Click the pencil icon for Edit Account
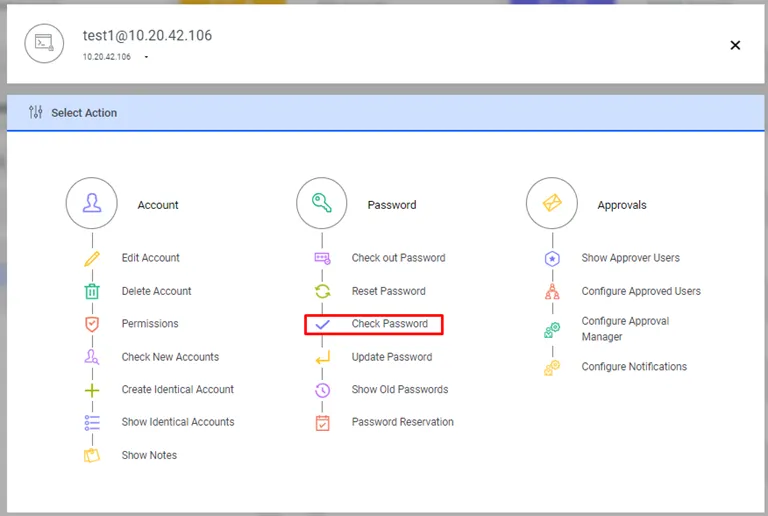 92,258
